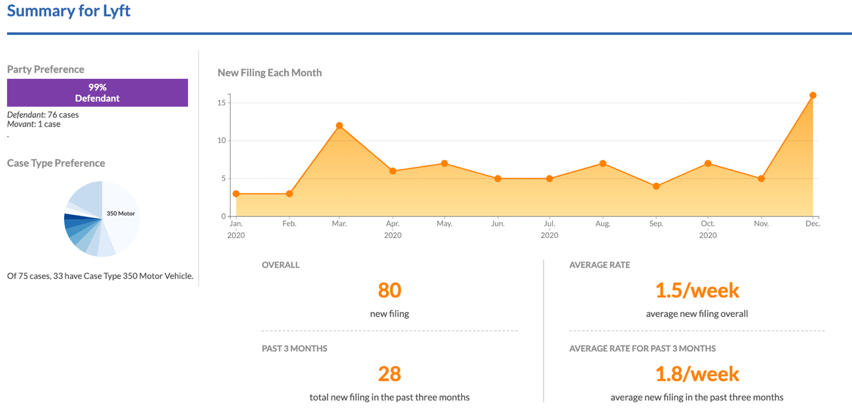Screen dimensions: 852x414
Task: Click 'average new filing overall' caption
Action: 697,313
